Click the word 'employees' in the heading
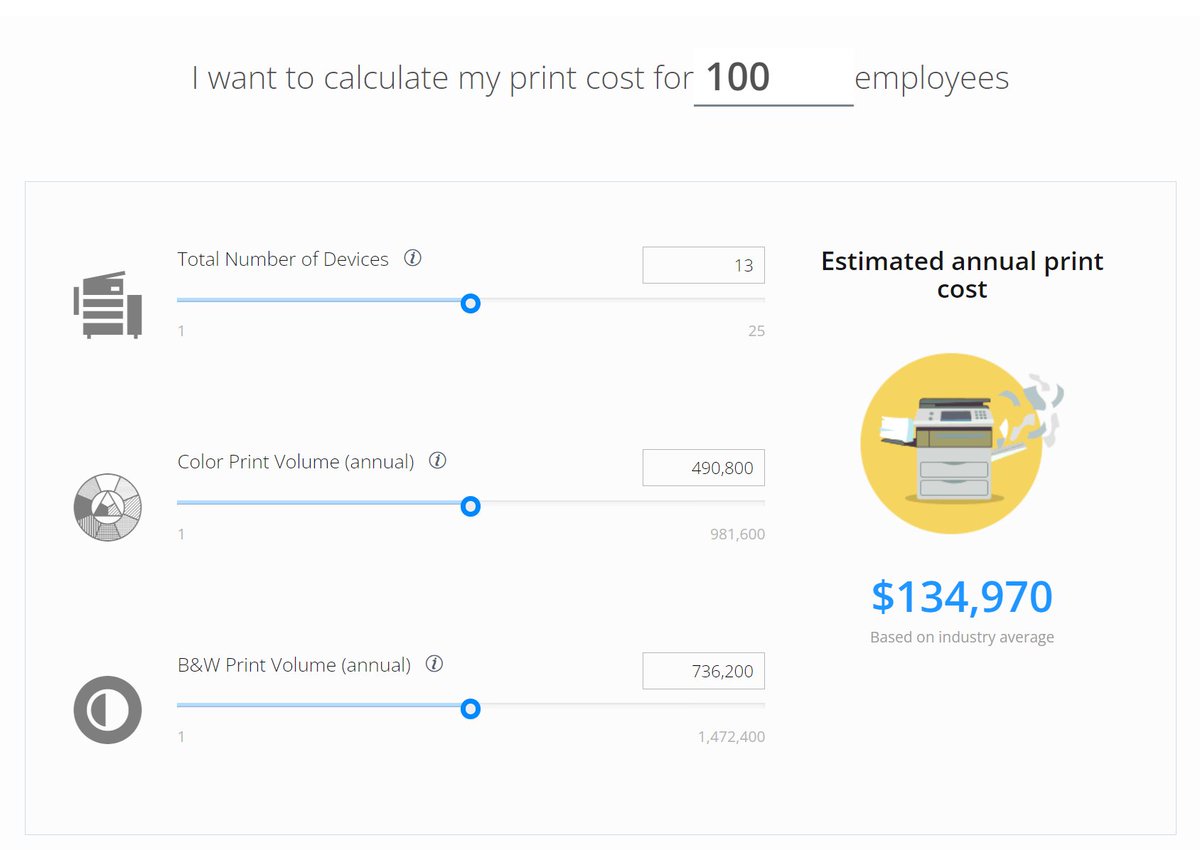The image size is (1200, 850). 932,78
